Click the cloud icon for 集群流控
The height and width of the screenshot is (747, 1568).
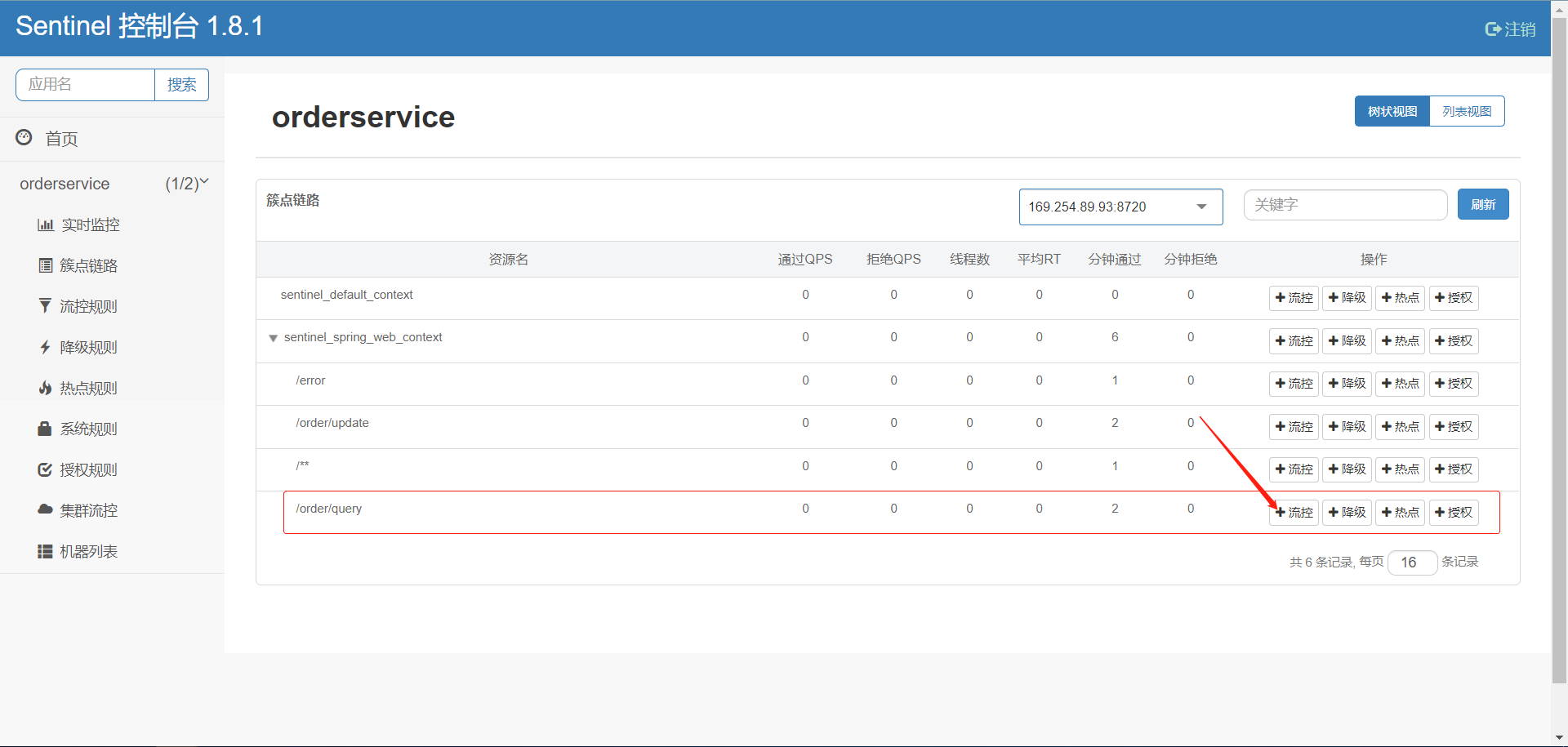(x=45, y=509)
